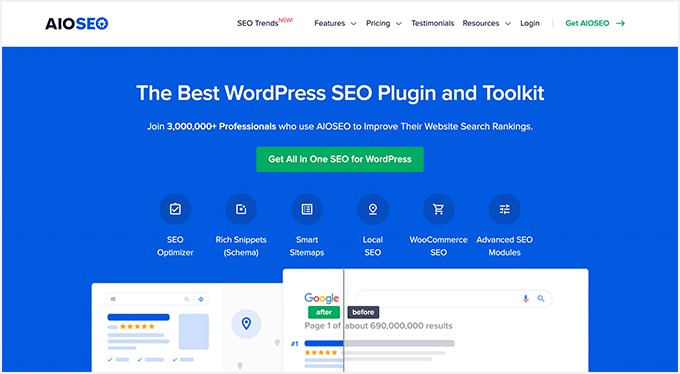Click the #1 ranking label
This screenshot has width=680, height=374.
294,344
